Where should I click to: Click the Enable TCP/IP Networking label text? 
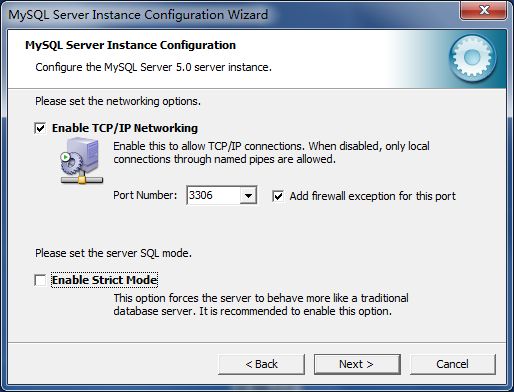click(x=125, y=128)
